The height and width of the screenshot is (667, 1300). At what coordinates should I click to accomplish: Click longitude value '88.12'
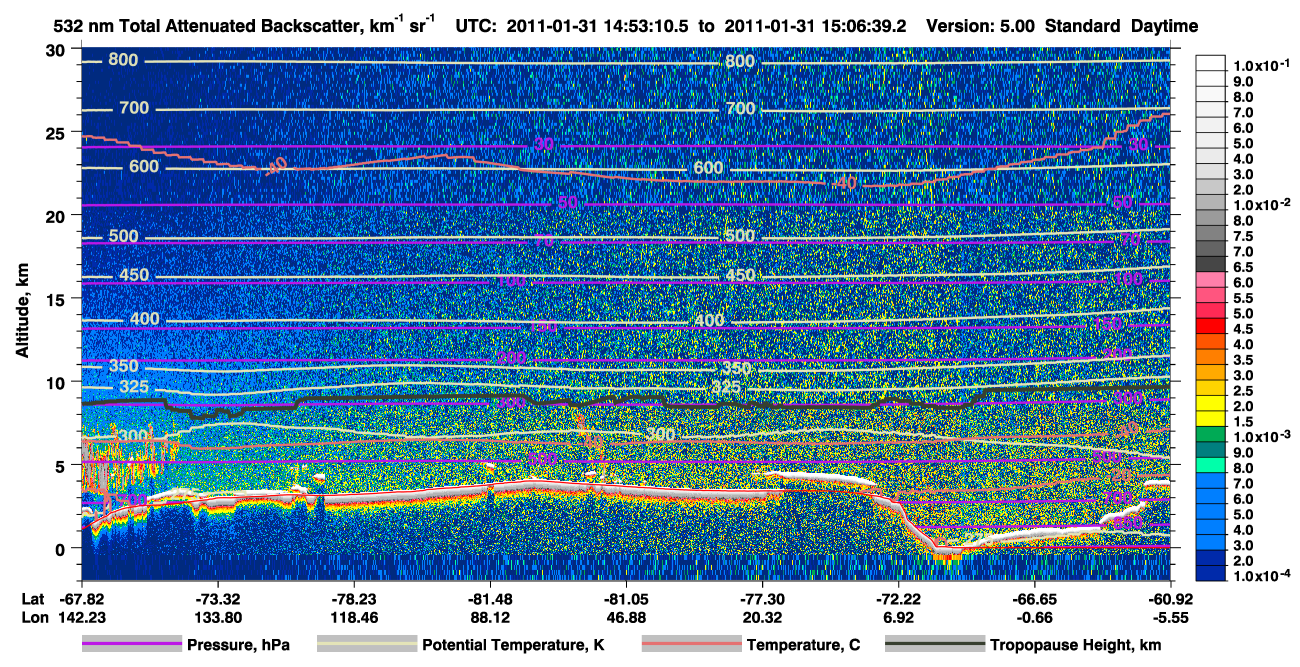pyautogui.click(x=489, y=617)
